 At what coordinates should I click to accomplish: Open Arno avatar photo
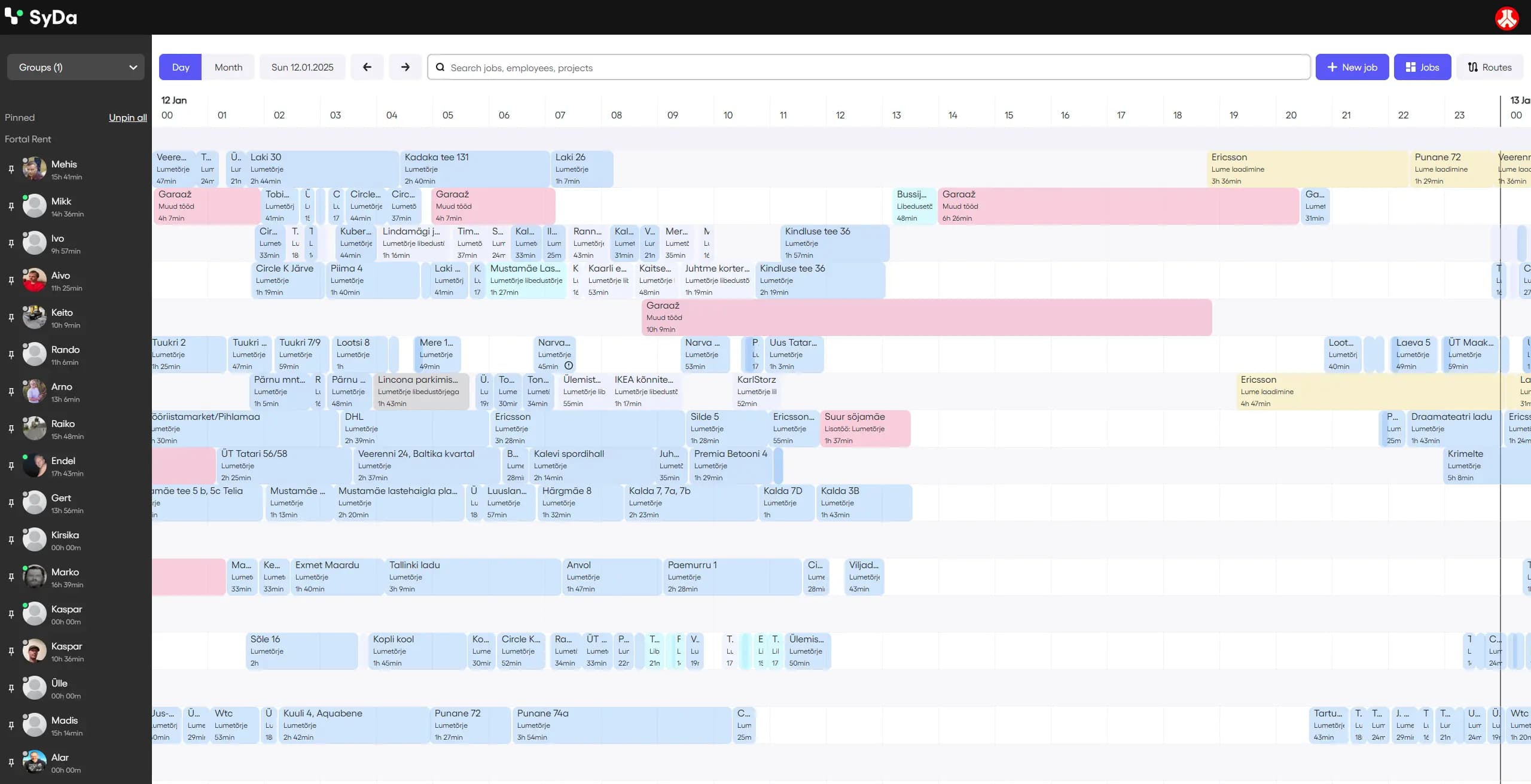(x=35, y=392)
